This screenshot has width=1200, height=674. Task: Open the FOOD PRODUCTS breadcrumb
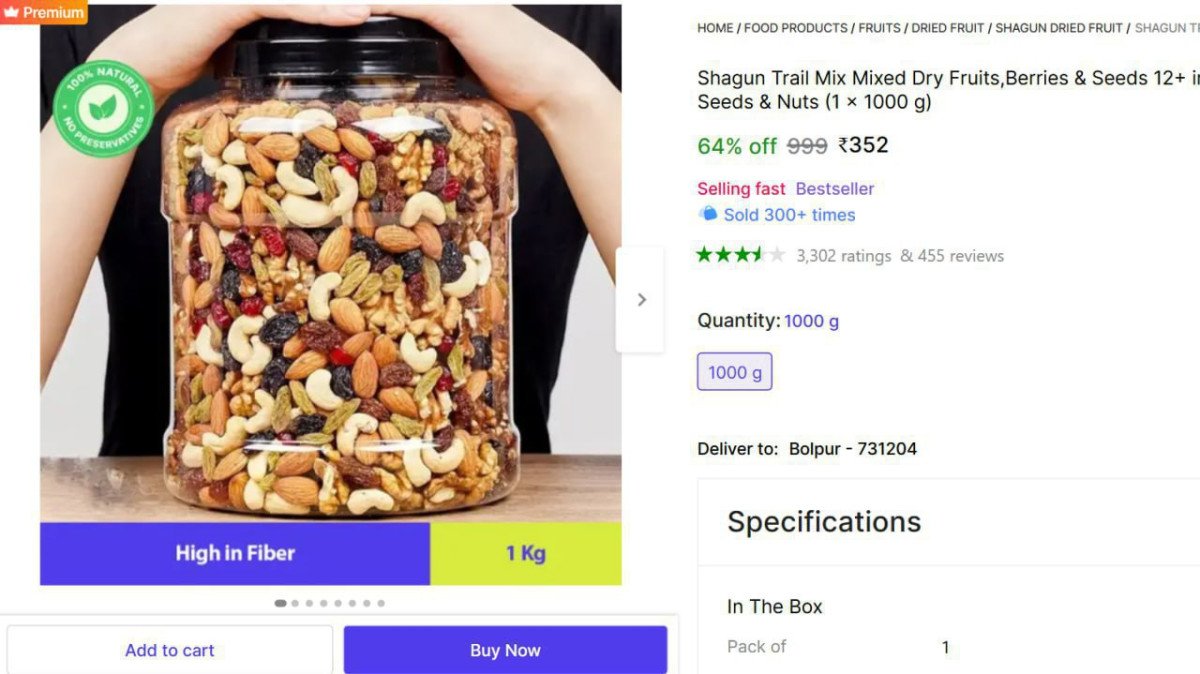pos(796,28)
